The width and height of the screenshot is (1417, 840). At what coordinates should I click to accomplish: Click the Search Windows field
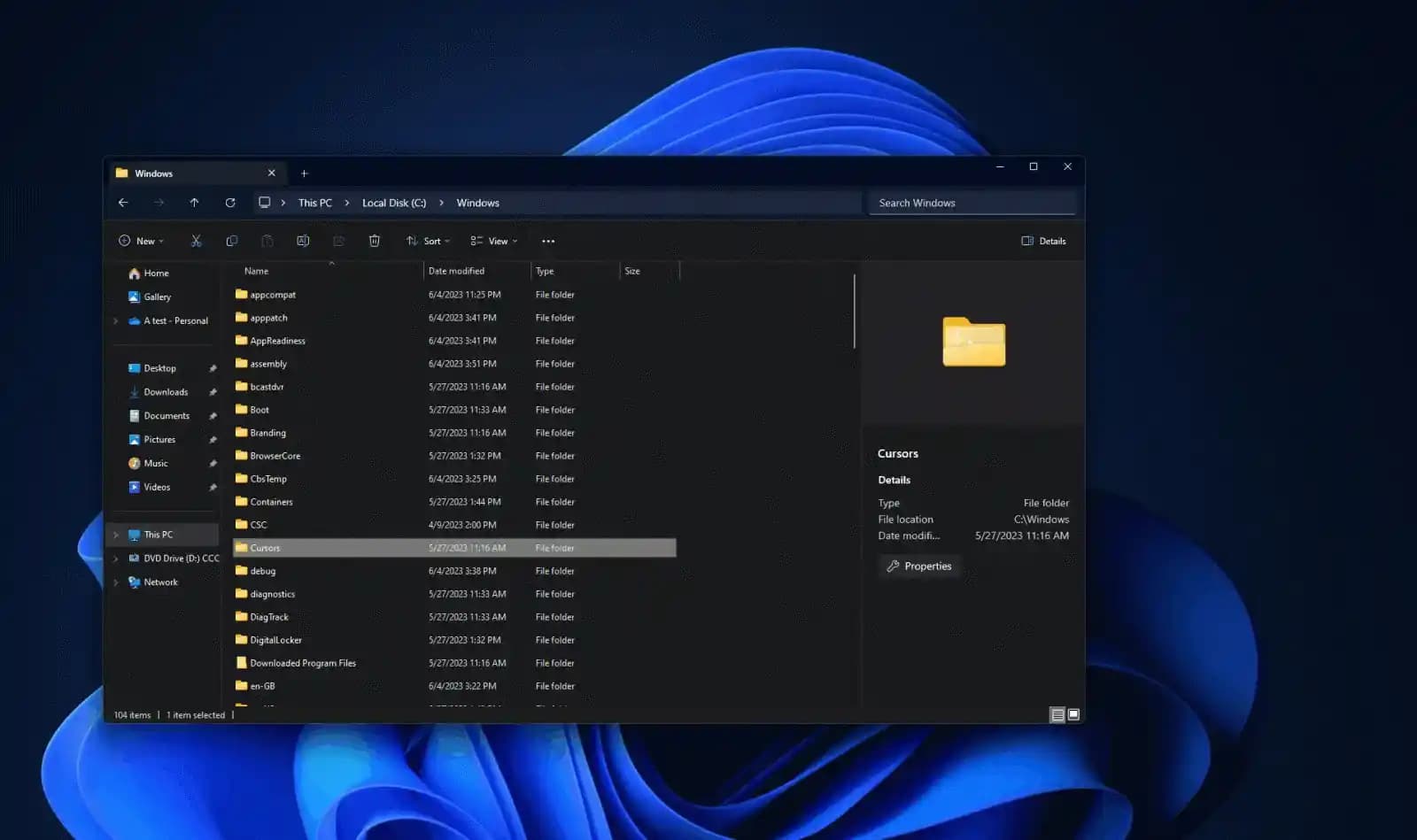[970, 203]
